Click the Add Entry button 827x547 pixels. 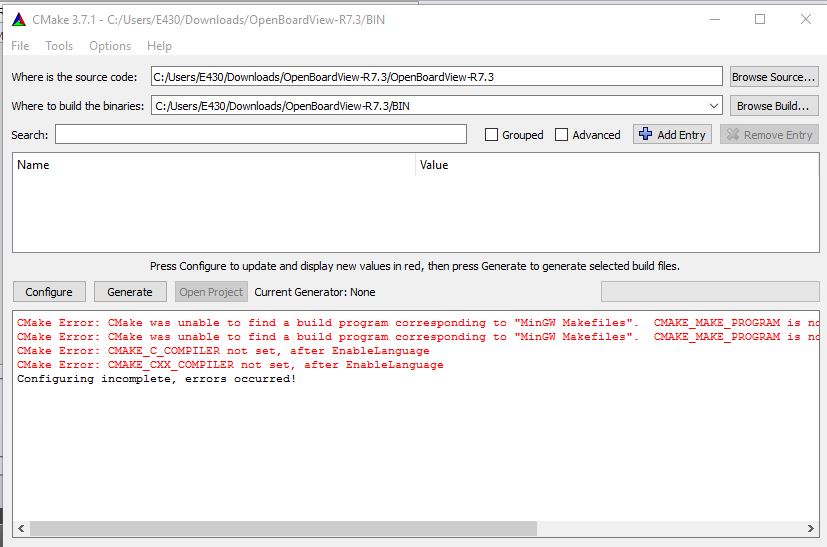(x=672, y=135)
